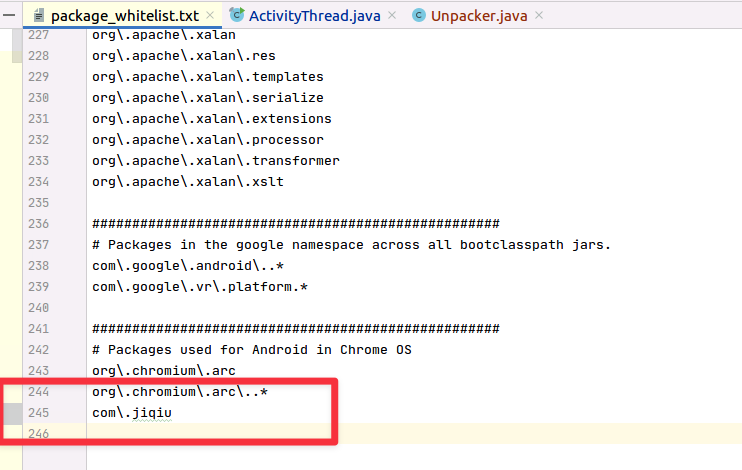This screenshot has height=470, width=742.
Task: Switch to the ActivityThread.java tab
Action: (311, 15)
